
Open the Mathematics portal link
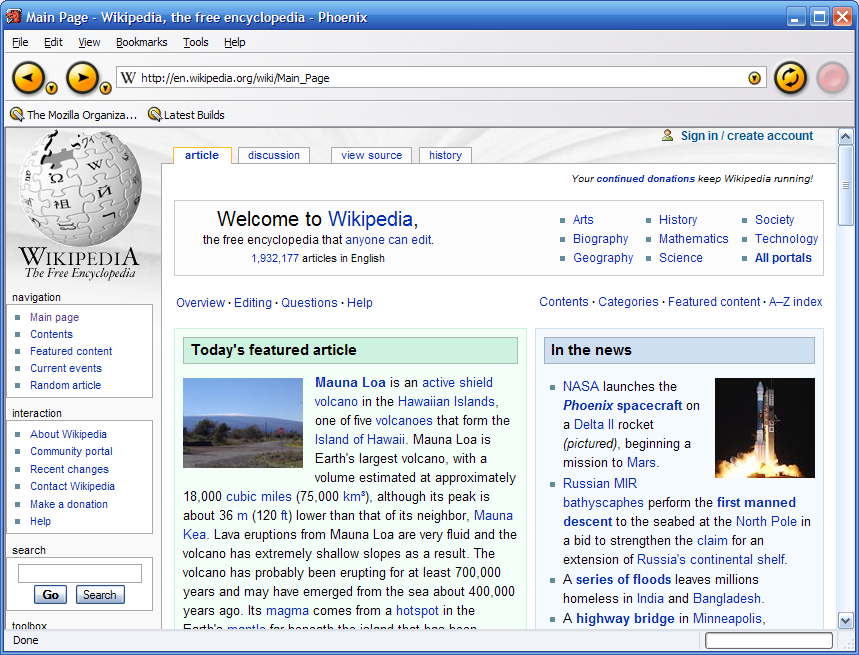(694, 239)
